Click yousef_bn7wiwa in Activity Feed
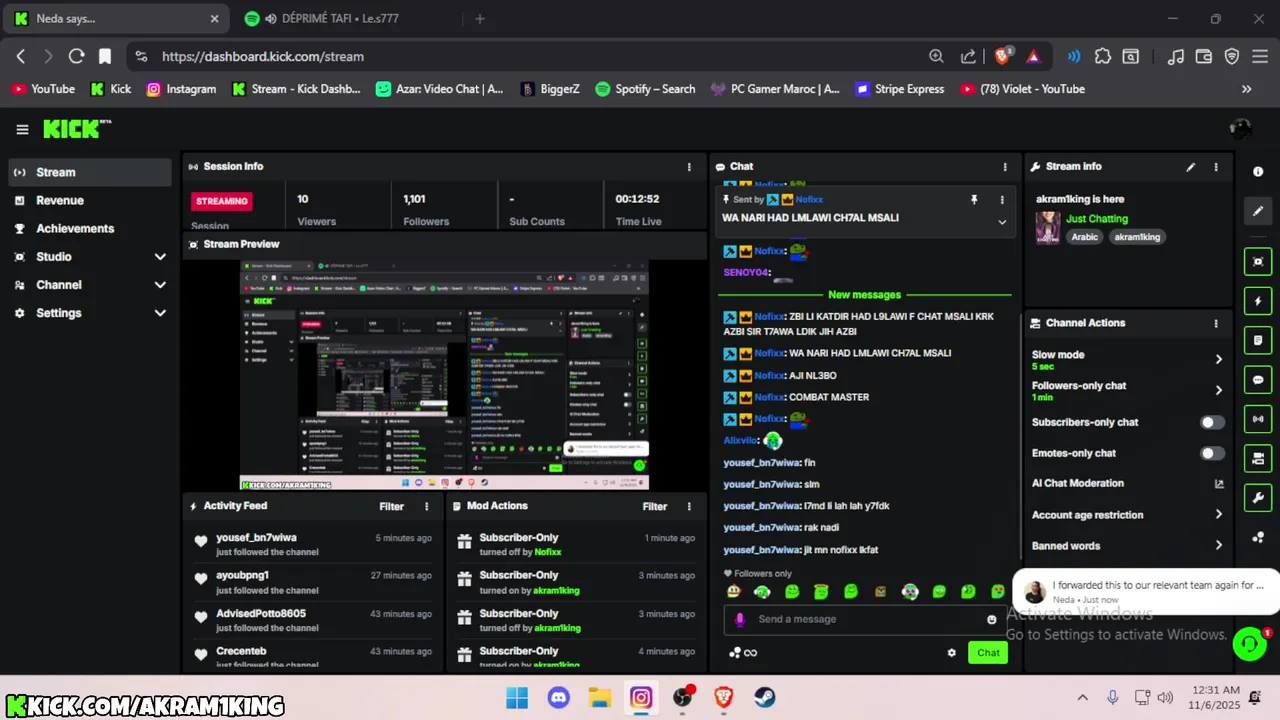Screen dimensions: 1280x720 [x=256, y=538]
